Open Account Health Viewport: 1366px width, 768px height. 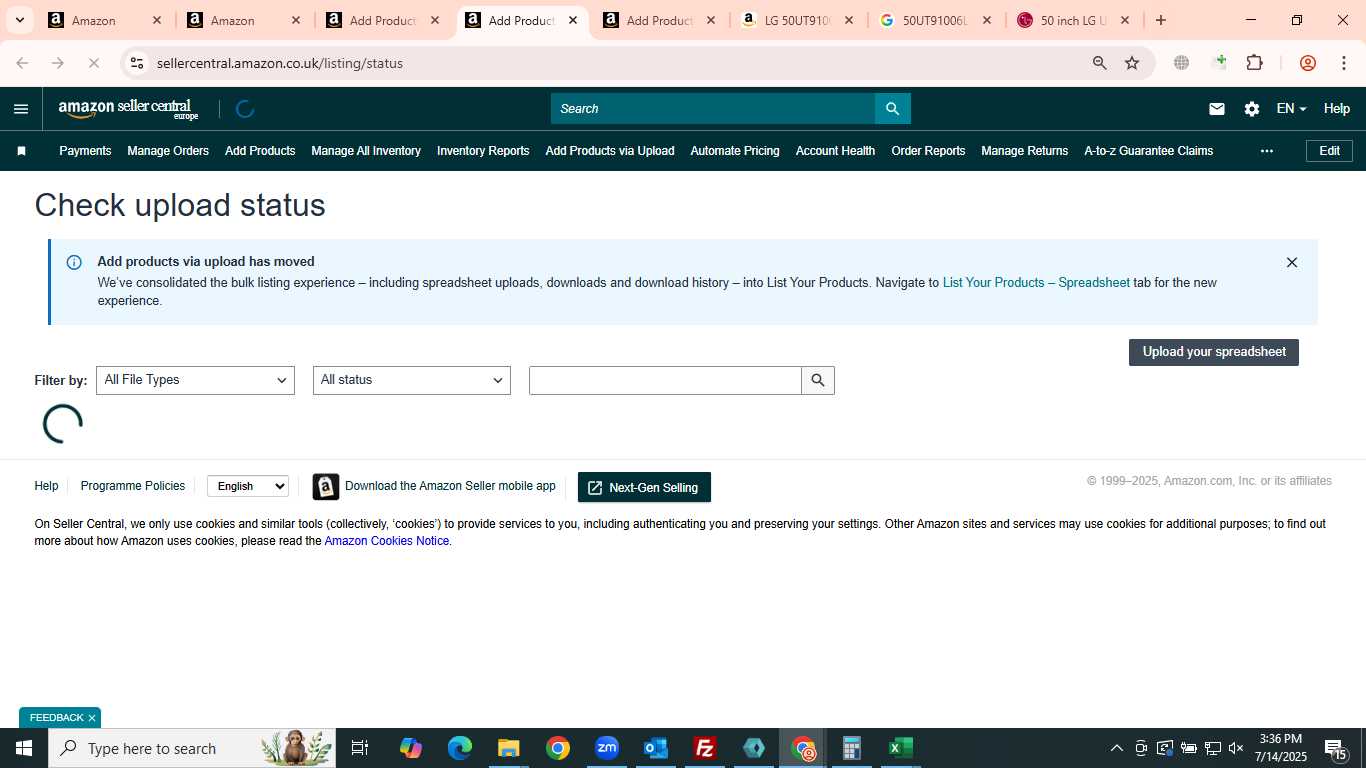pyautogui.click(x=835, y=151)
